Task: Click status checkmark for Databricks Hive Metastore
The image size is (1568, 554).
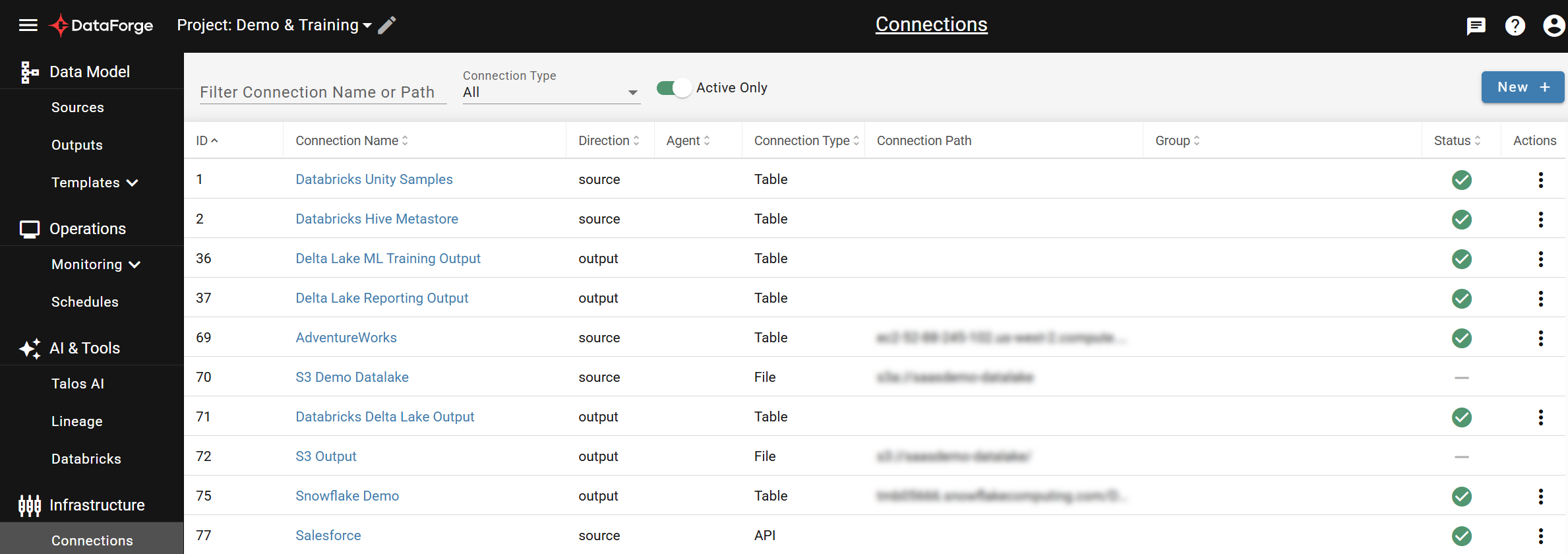Action: 1462,219
